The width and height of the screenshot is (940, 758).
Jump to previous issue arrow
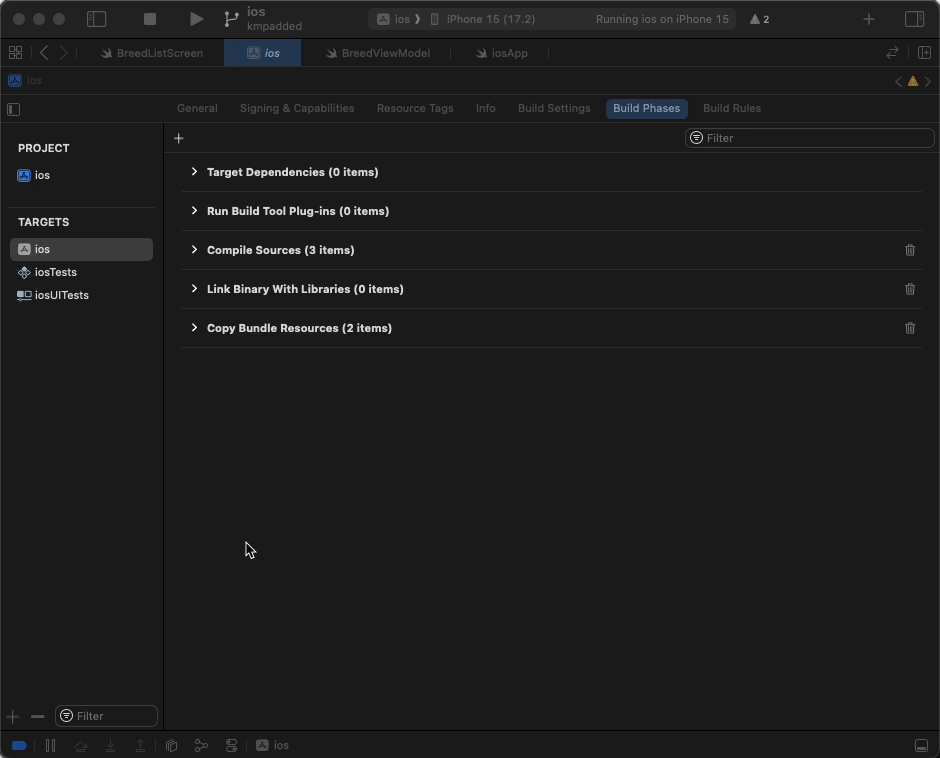click(x=898, y=81)
